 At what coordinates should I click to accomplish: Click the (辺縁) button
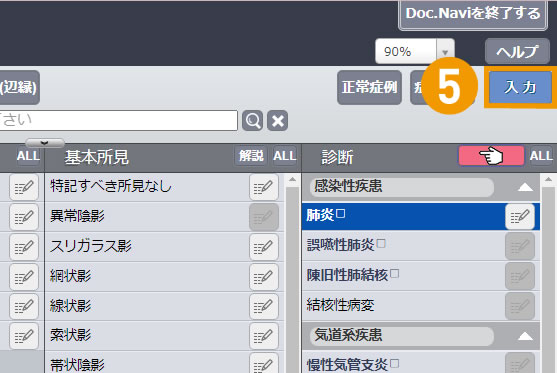19,87
